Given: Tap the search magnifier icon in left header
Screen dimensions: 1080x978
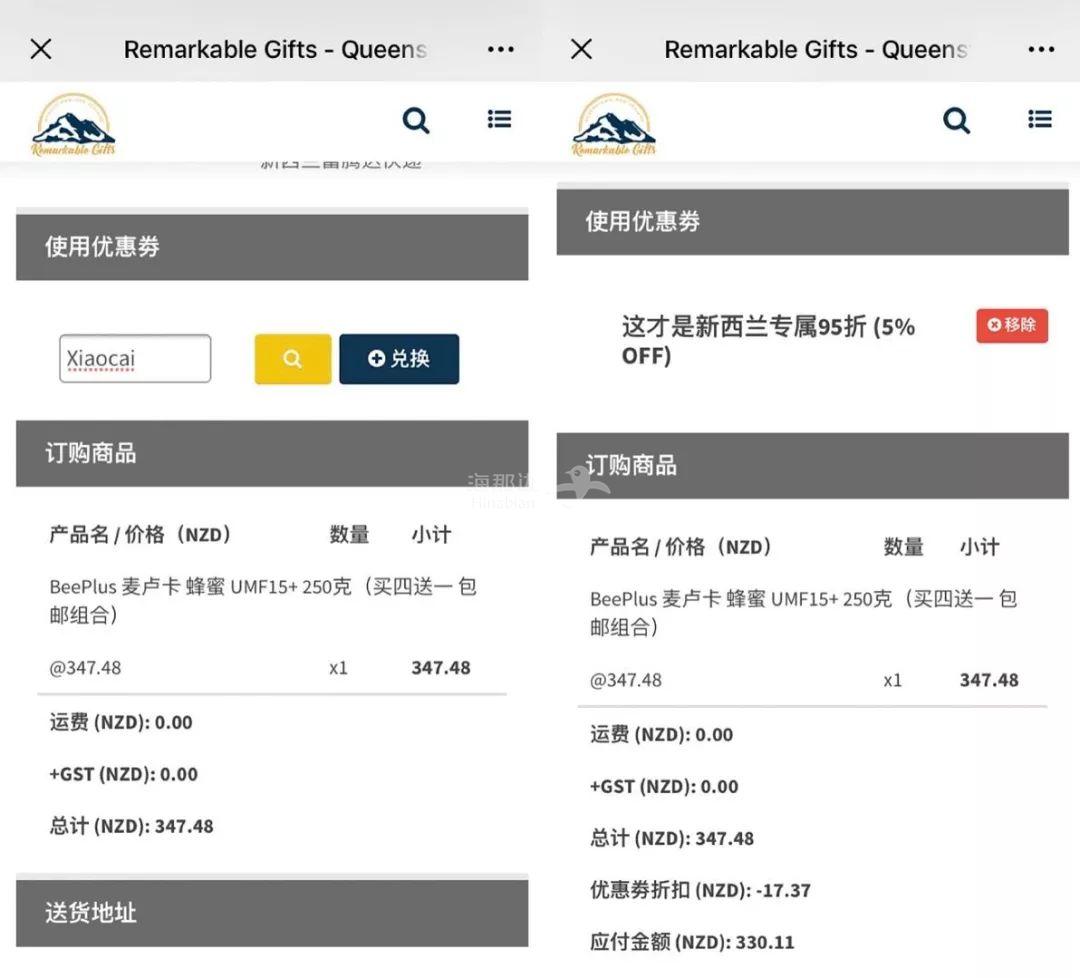Looking at the screenshot, I should tap(416, 121).
